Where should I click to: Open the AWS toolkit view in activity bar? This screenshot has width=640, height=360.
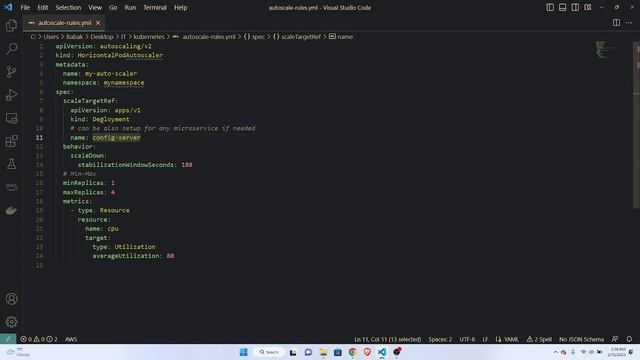pos(11,187)
